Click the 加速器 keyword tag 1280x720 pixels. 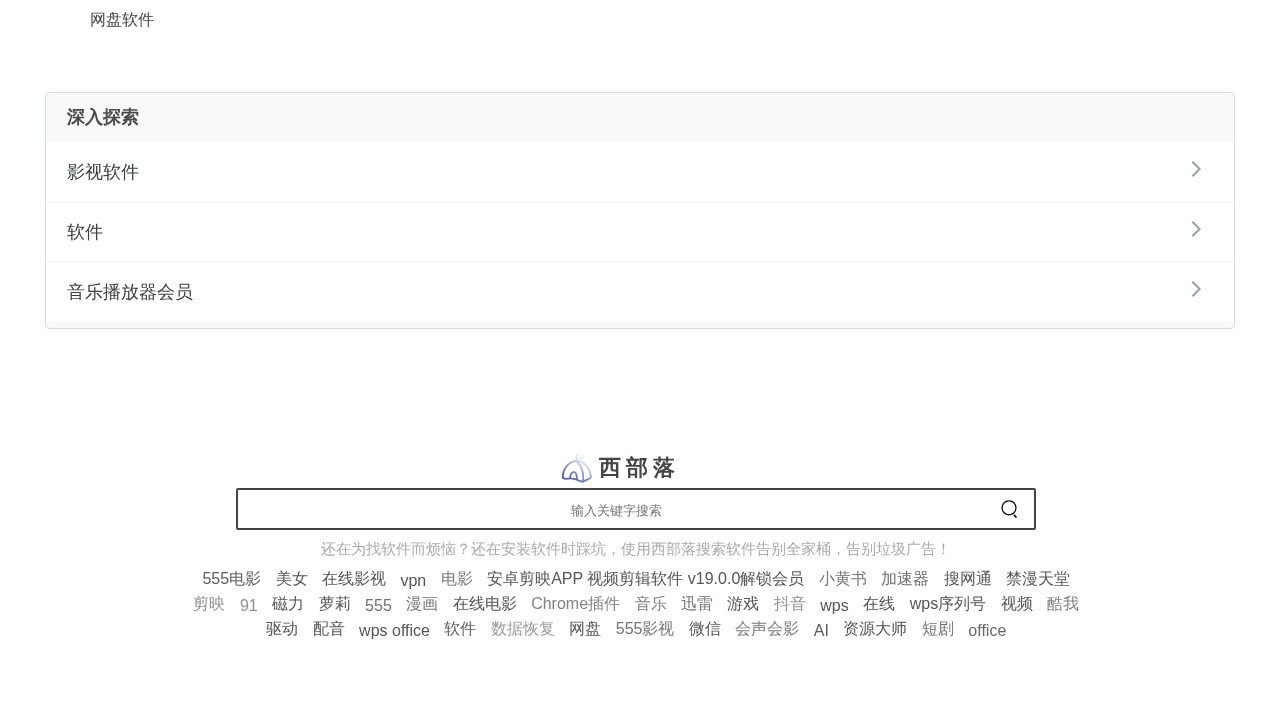[x=905, y=579]
